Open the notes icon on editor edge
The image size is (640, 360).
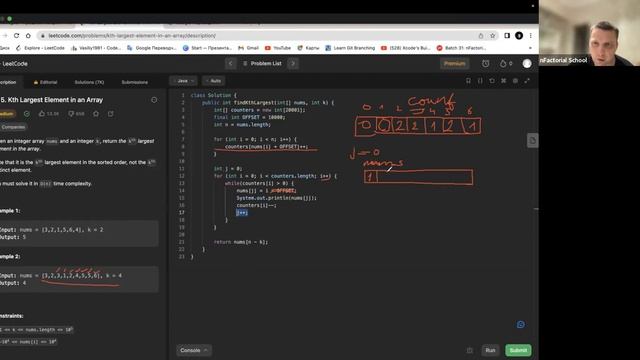pos(532,140)
